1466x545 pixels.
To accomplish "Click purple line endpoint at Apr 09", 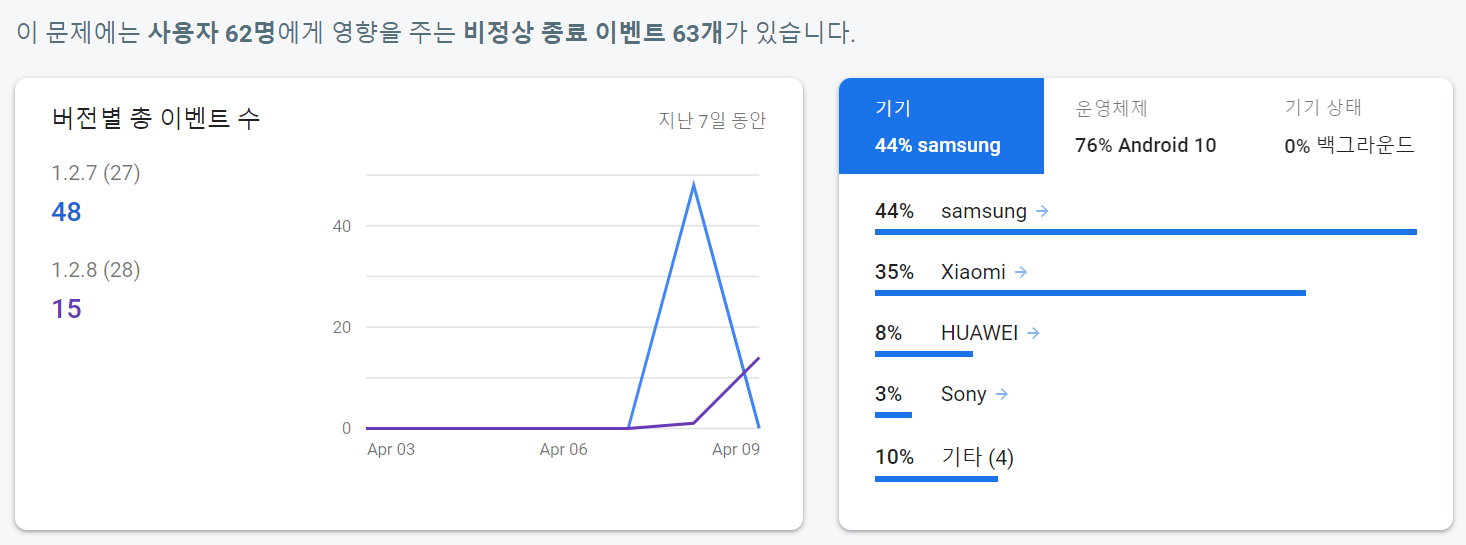I will point(759,358).
